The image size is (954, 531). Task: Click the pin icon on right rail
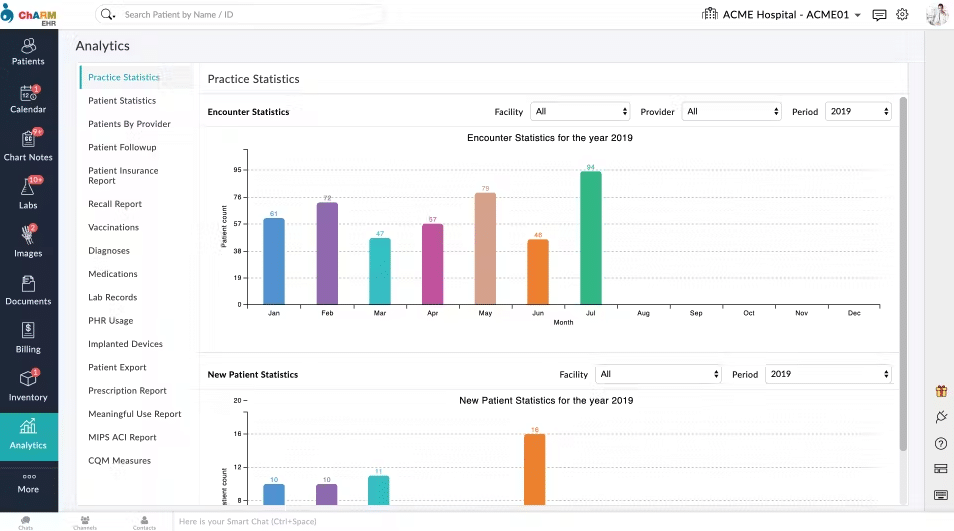click(941, 417)
